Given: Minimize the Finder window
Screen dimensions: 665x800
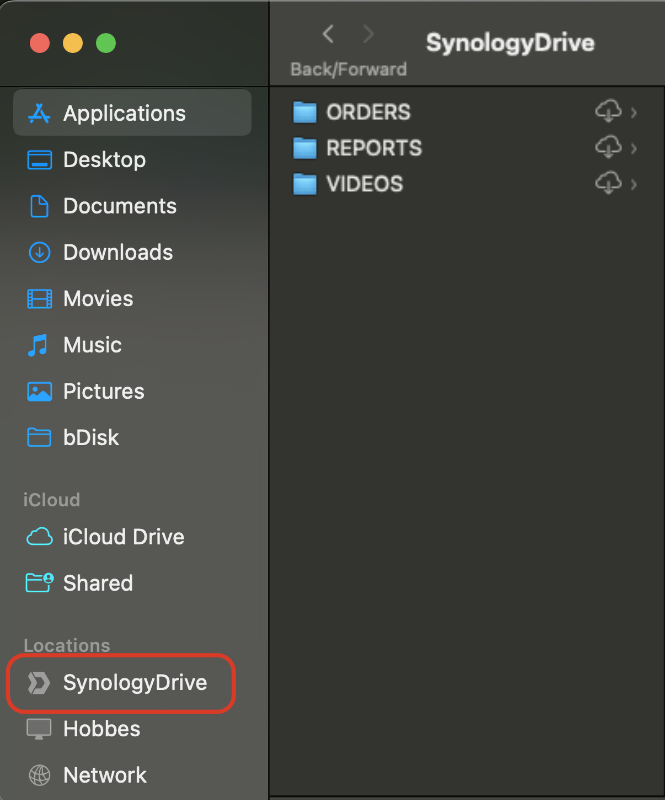Looking at the screenshot, I should [73, 43].
